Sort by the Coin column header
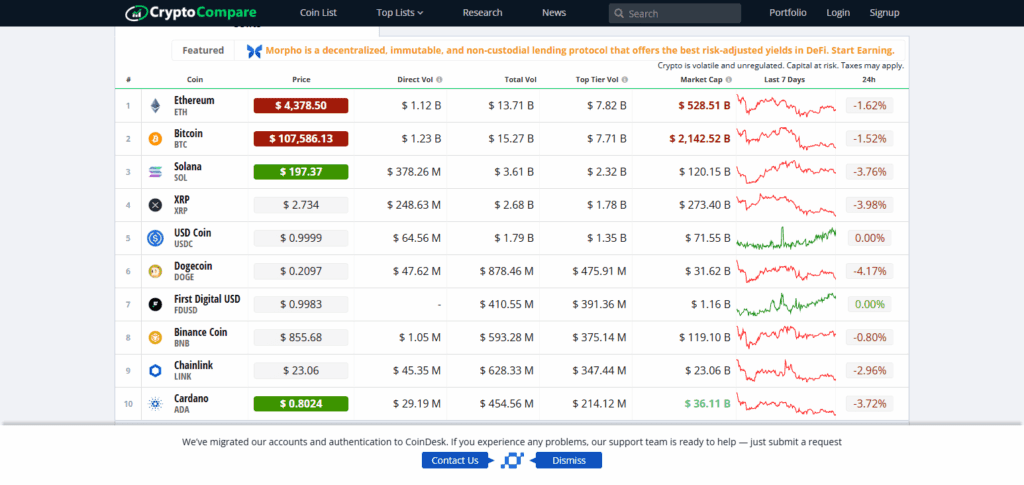The width and height of the screenshot is (1024, 485). click(195, 80)
